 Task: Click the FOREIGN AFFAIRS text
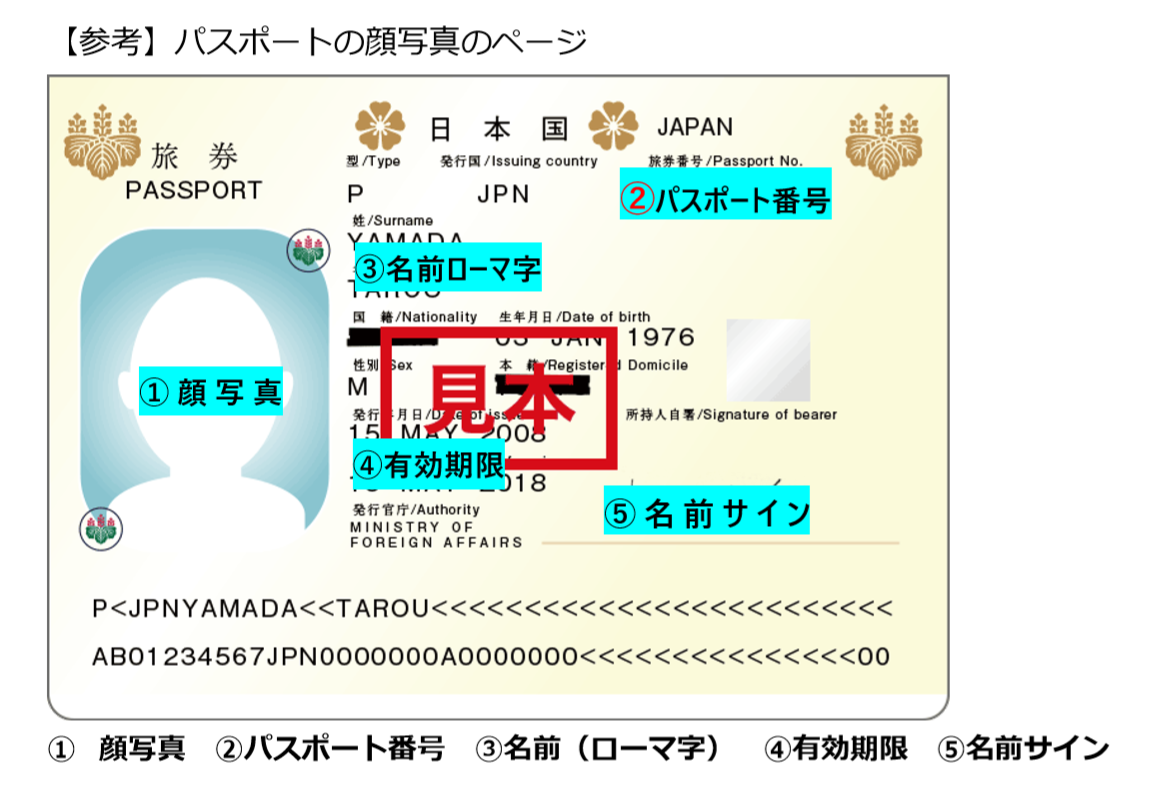coord(436,542)
